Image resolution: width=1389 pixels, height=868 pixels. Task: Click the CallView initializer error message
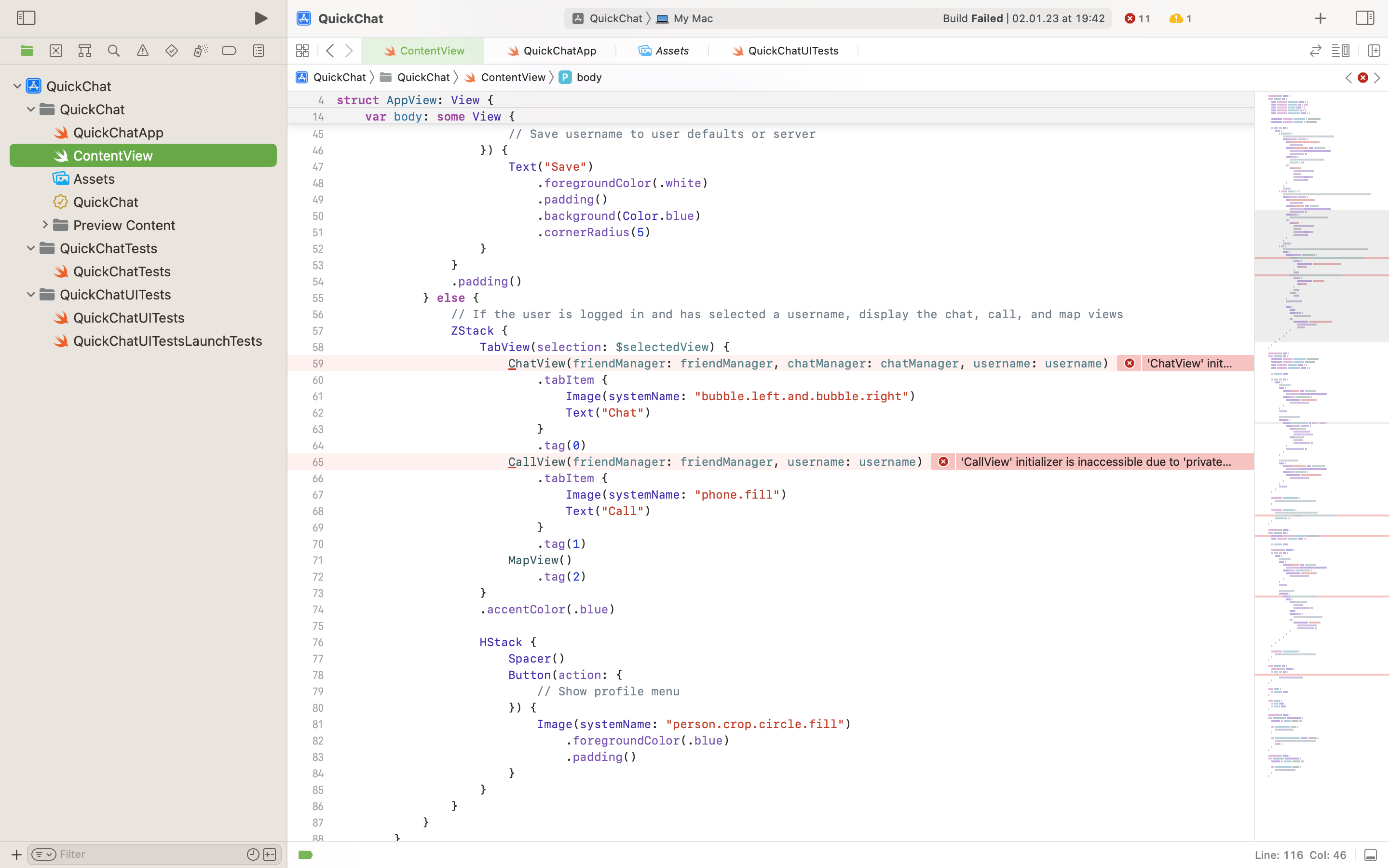(x=1096, y=461)
